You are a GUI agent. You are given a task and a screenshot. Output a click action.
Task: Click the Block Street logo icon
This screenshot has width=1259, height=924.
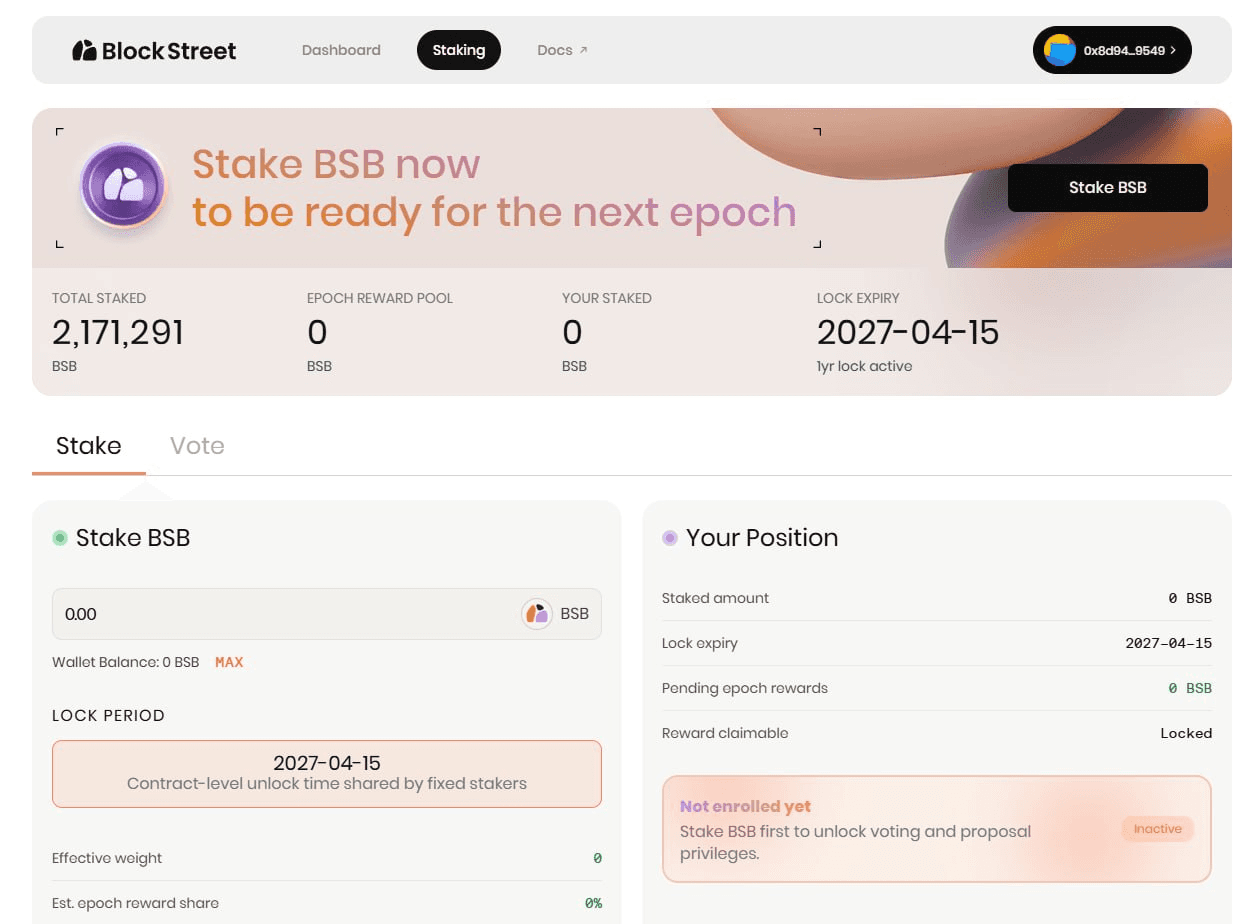tap(84, 51)
